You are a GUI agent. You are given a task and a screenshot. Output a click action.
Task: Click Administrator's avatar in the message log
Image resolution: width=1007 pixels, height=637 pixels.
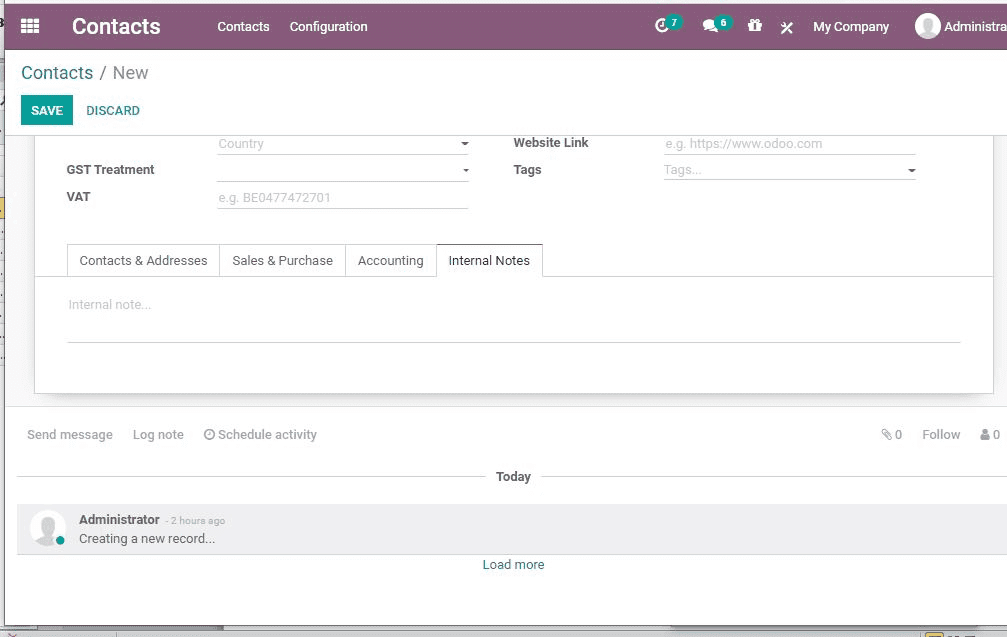(x=48, y=528)
